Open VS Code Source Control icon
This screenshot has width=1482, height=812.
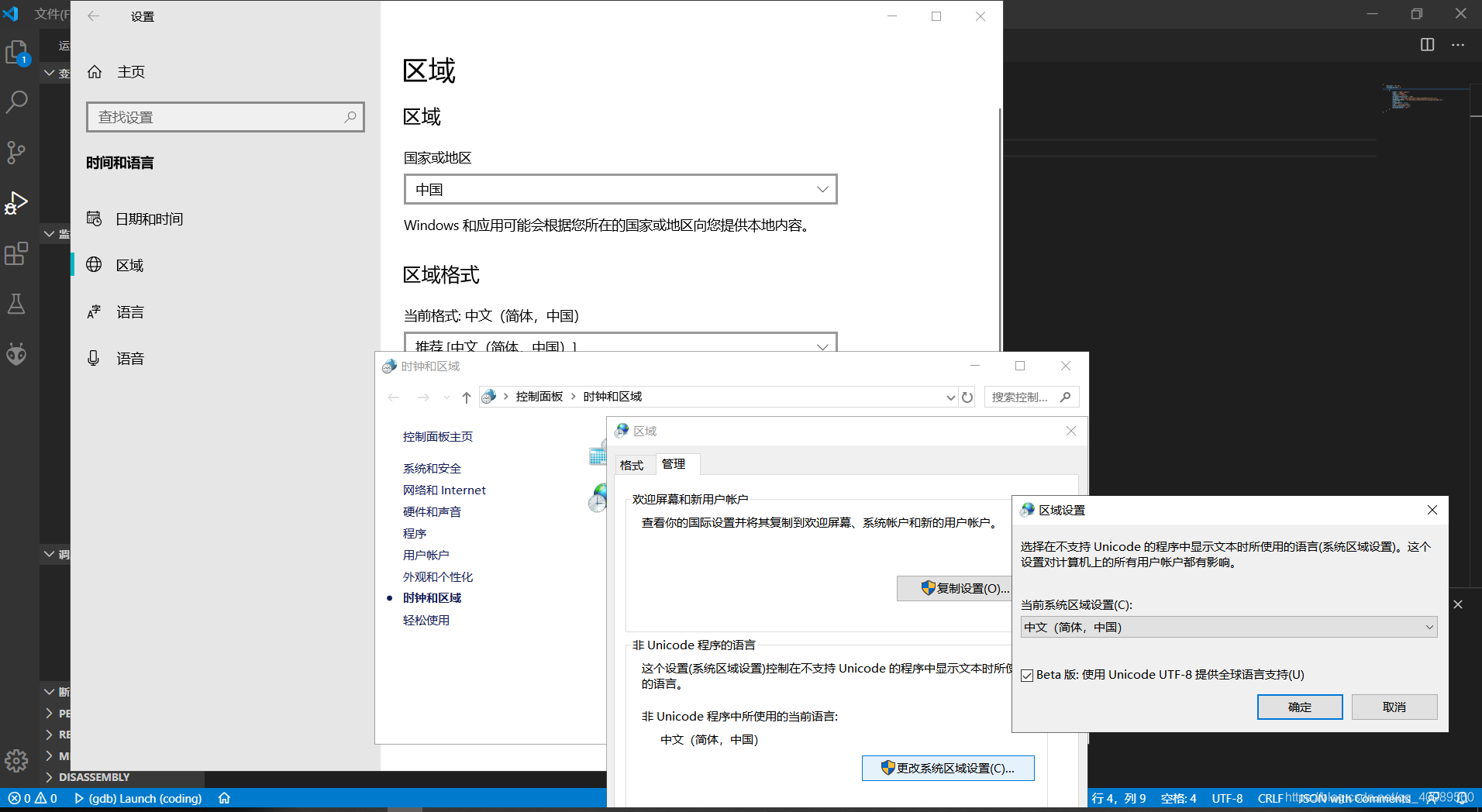pyautogui.click(x=16, y=152)
